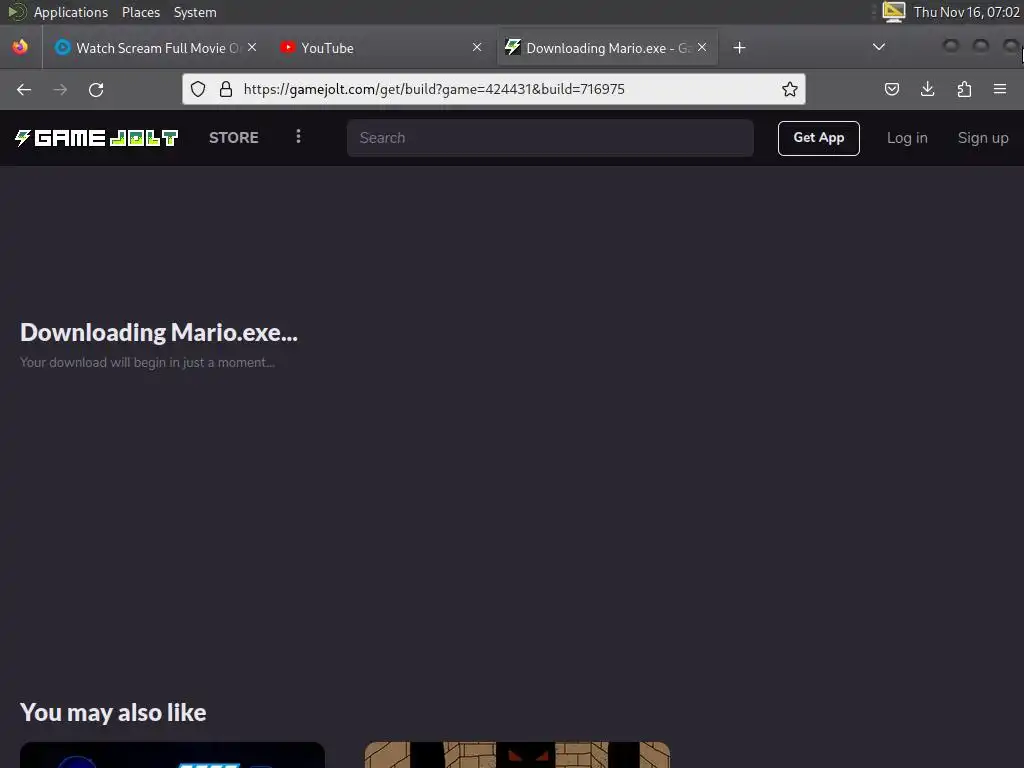Save page to Pocket

click(891, 89)
